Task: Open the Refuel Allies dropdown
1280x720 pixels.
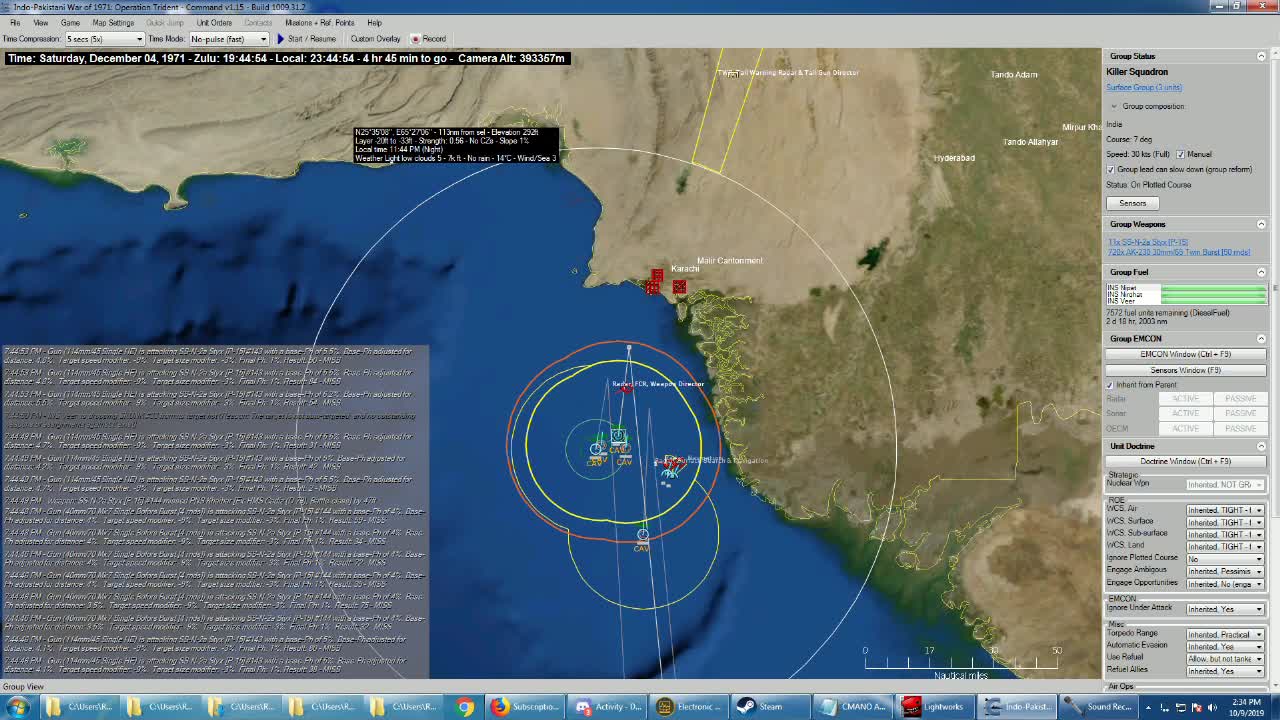Action: coord(1225,671)
